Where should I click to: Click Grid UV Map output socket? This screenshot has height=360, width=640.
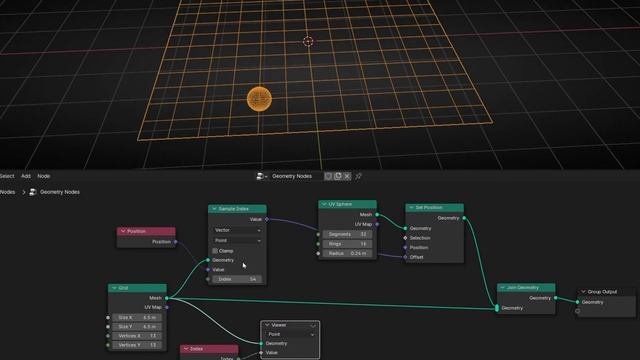[x=167, y=307]
